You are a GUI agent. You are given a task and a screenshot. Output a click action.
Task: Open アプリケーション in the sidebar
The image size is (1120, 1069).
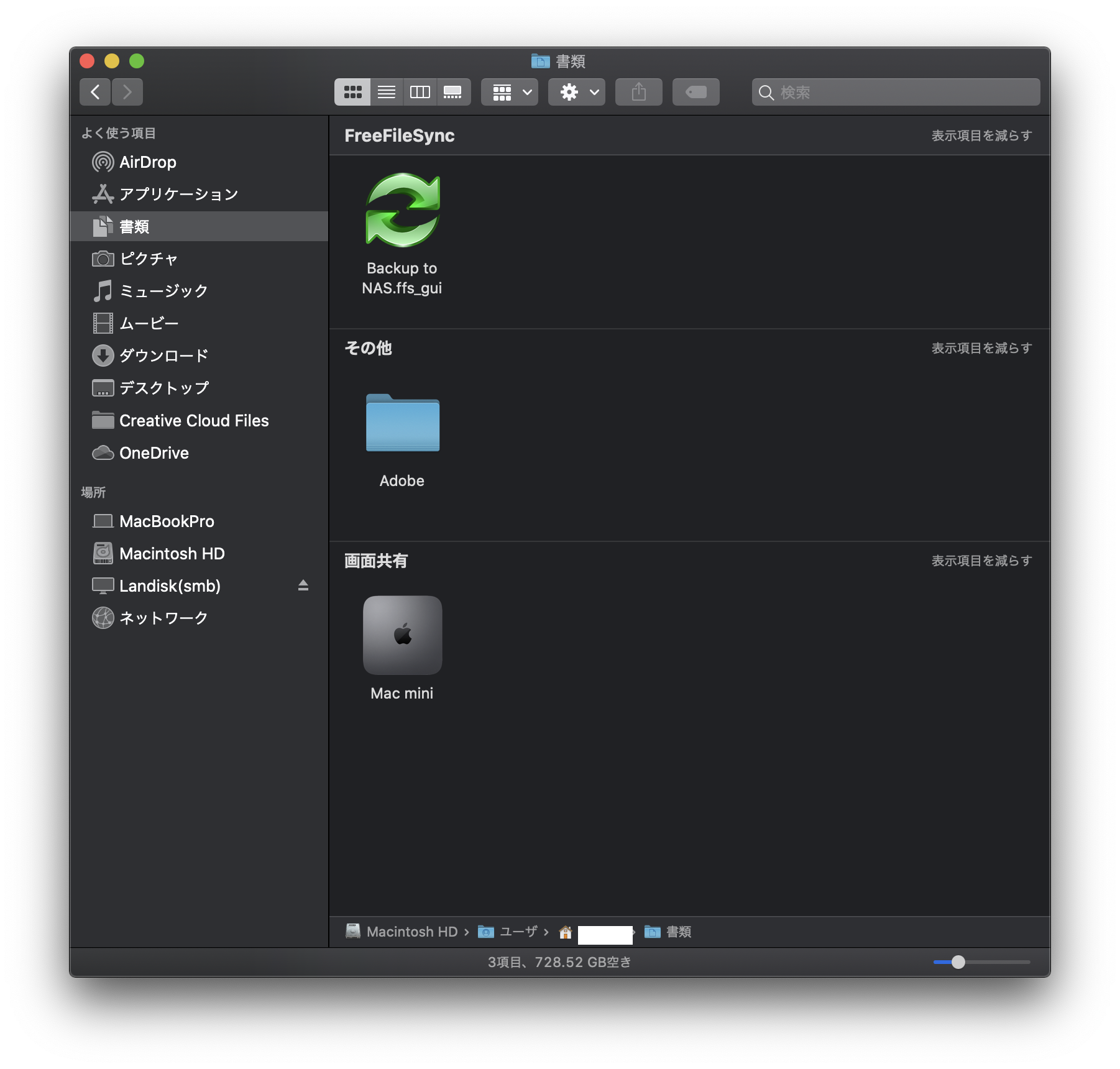pyautogui.click(x=199, y=195)
